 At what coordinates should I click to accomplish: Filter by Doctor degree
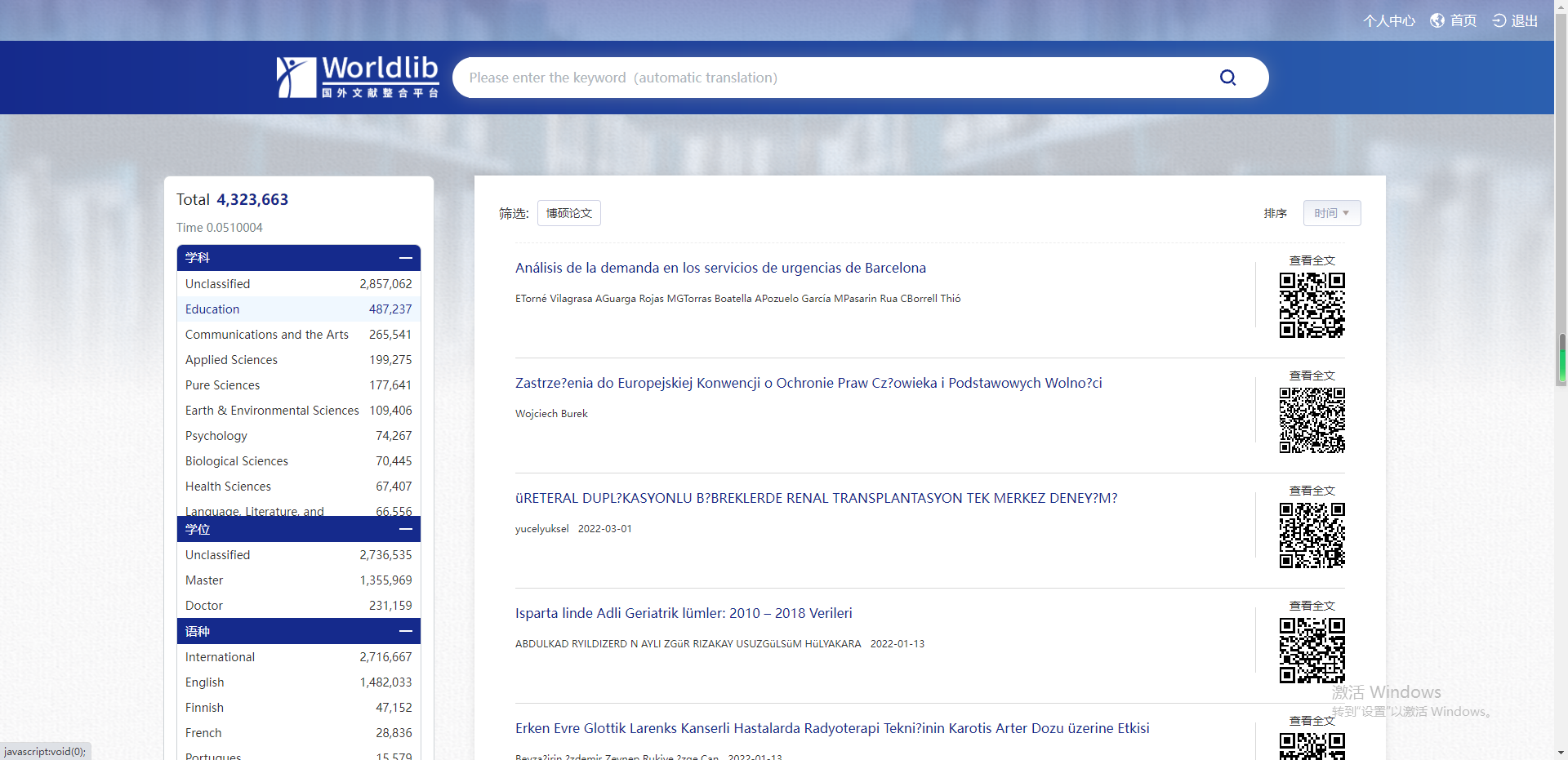(x=299, y=605)
